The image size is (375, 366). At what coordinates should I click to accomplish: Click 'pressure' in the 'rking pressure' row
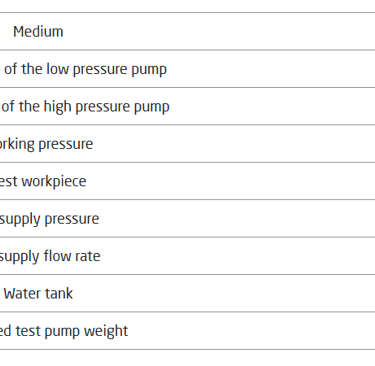[x=66, y=145]
